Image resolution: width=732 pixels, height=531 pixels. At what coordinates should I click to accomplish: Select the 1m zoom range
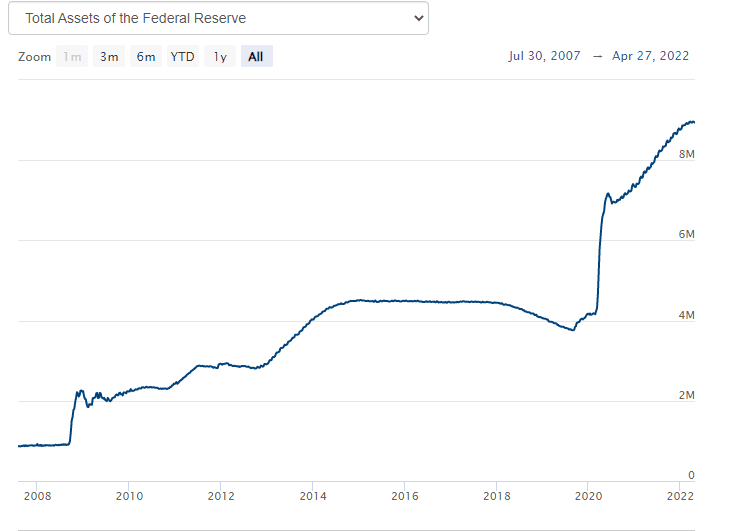[x=72, y=57]
